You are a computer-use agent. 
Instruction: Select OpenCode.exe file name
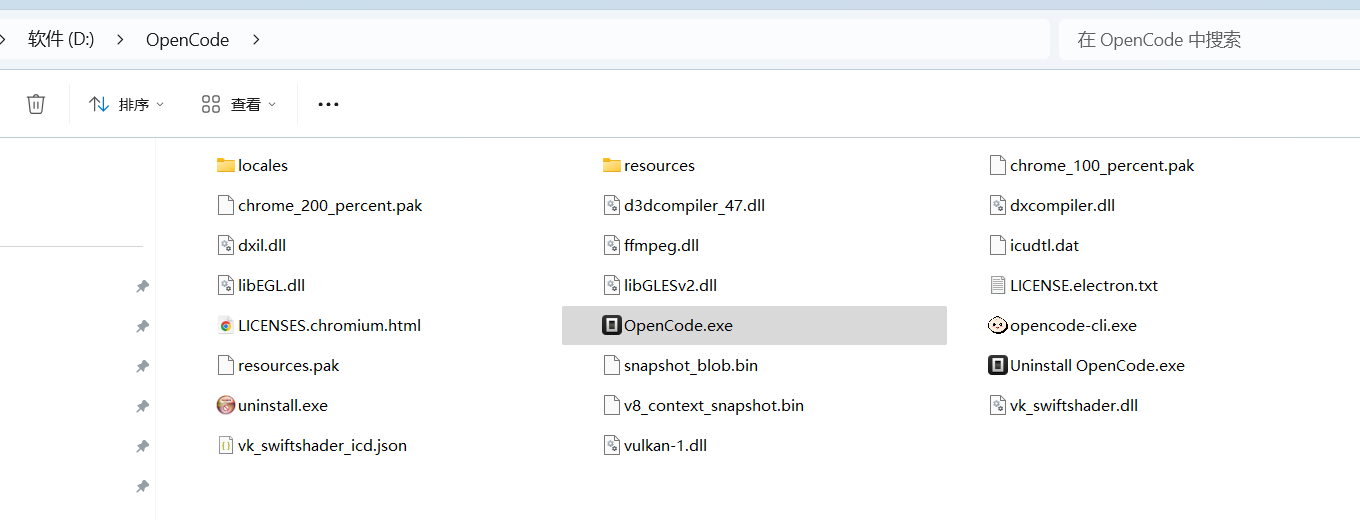678,325
